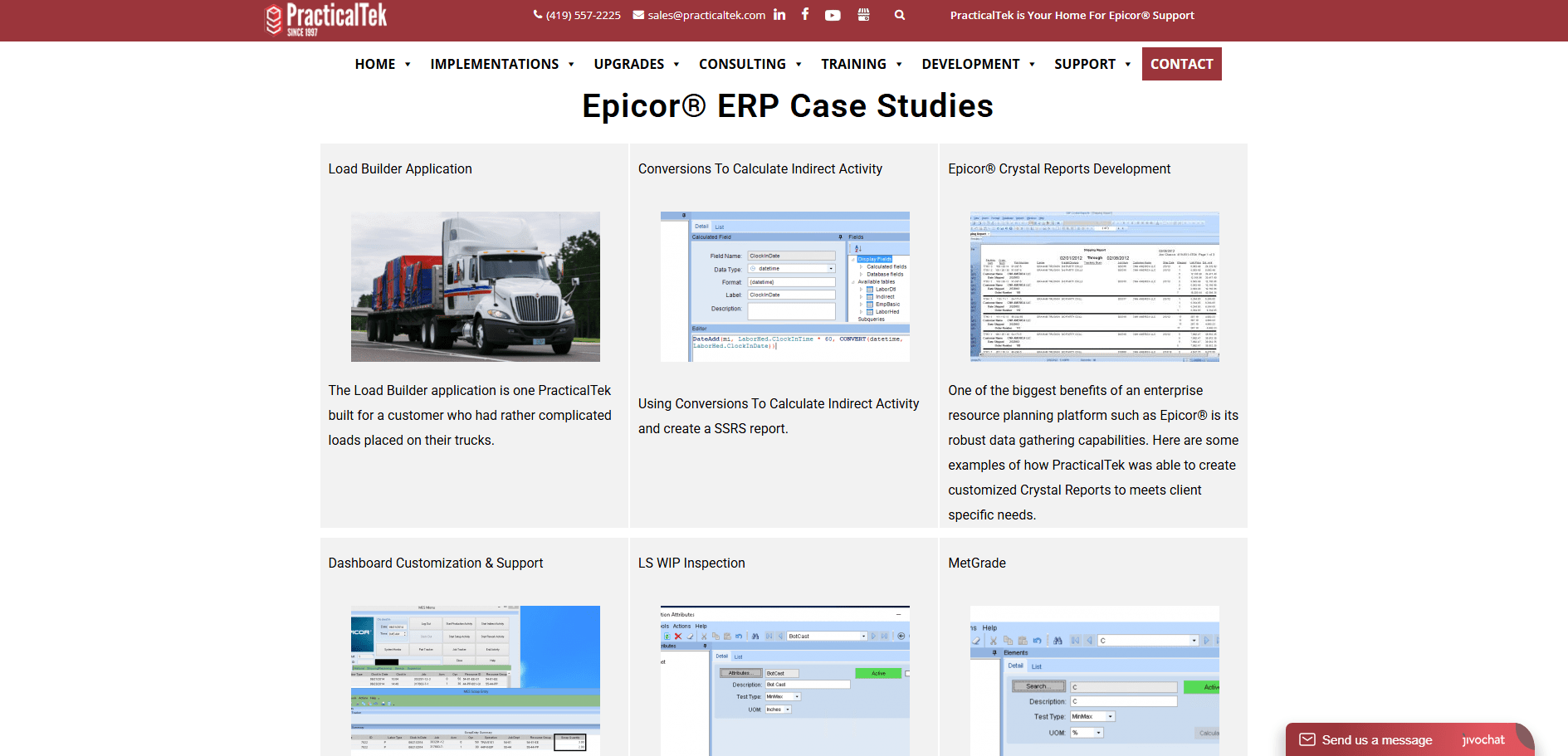Click the sales@practicaltek.com email link

(706, 15)
